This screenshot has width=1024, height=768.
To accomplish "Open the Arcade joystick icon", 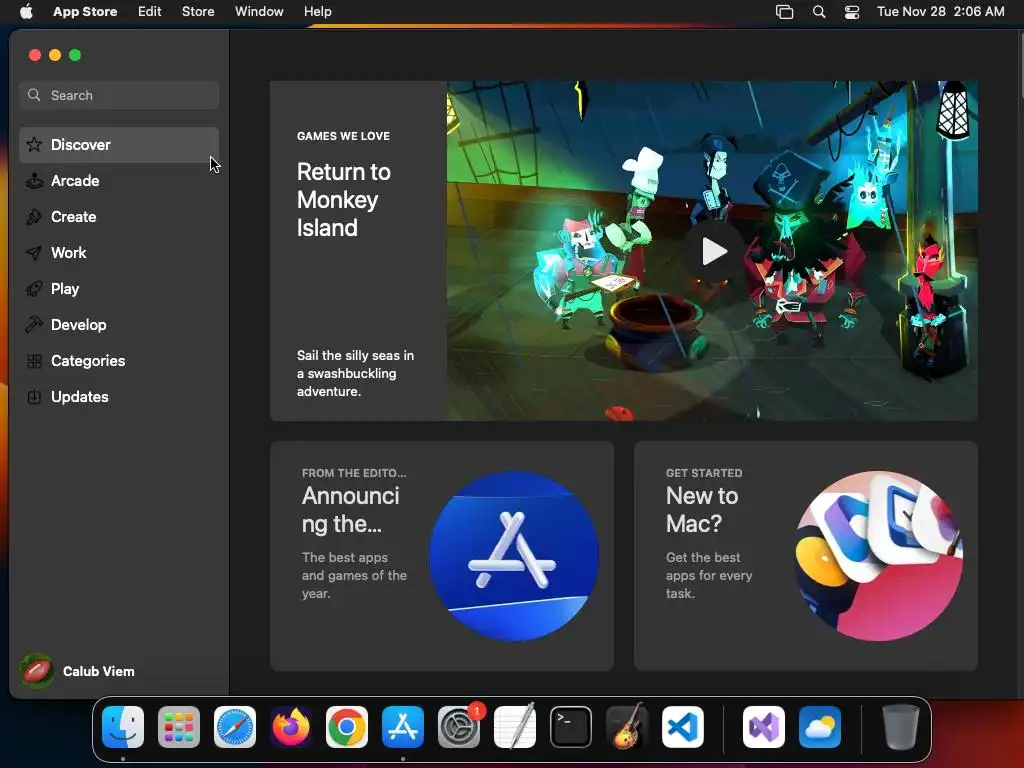I will [x=34, y=181].
